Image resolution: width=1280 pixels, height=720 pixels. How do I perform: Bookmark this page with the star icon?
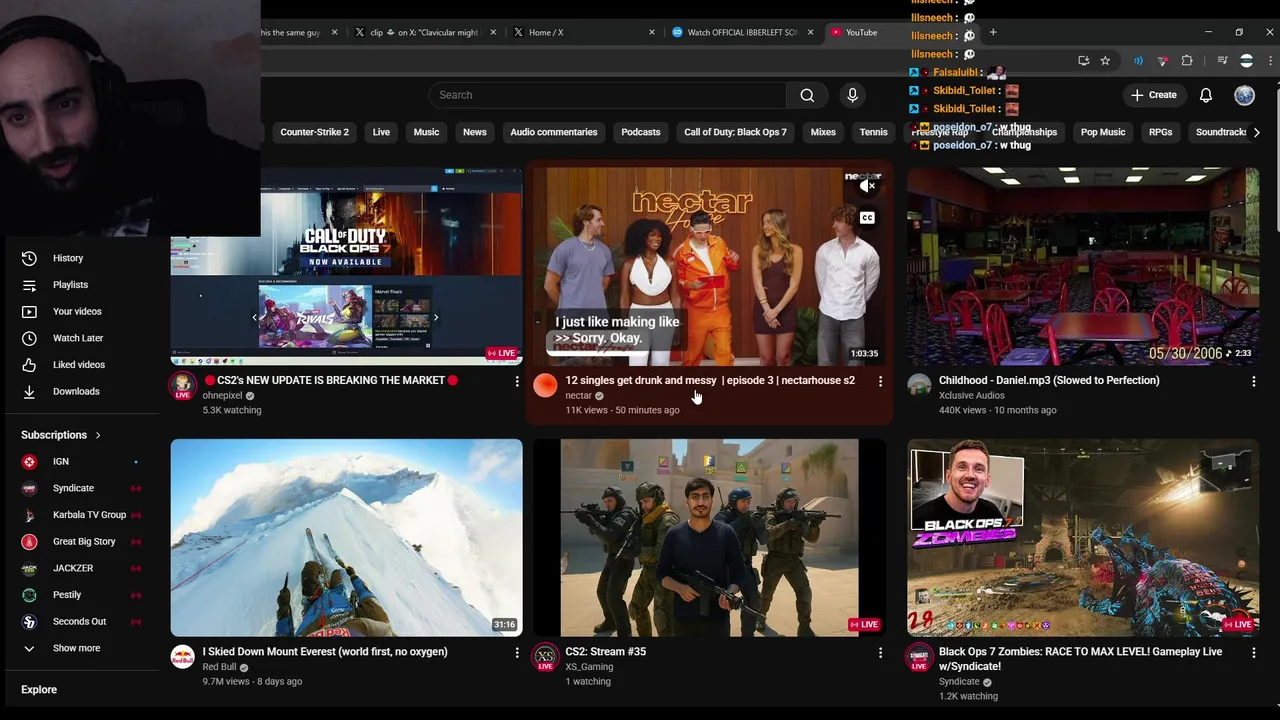click(1105, 61)
